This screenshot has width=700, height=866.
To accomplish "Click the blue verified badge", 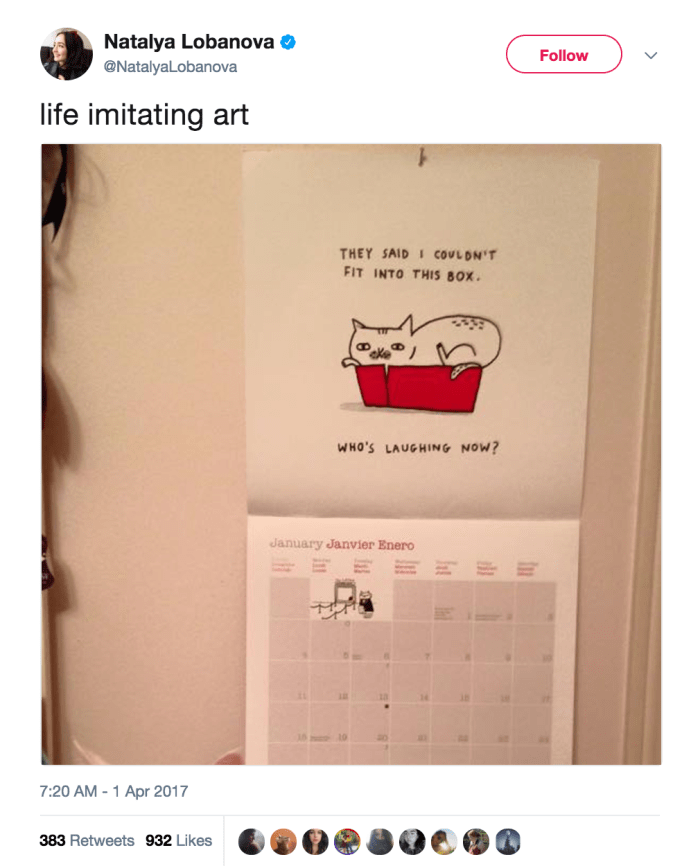I will tap(288, 42).
